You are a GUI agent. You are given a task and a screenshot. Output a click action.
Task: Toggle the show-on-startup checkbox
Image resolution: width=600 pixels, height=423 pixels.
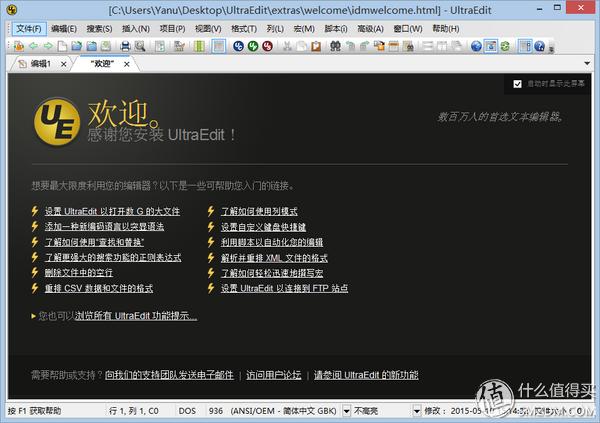coord(517,84)
